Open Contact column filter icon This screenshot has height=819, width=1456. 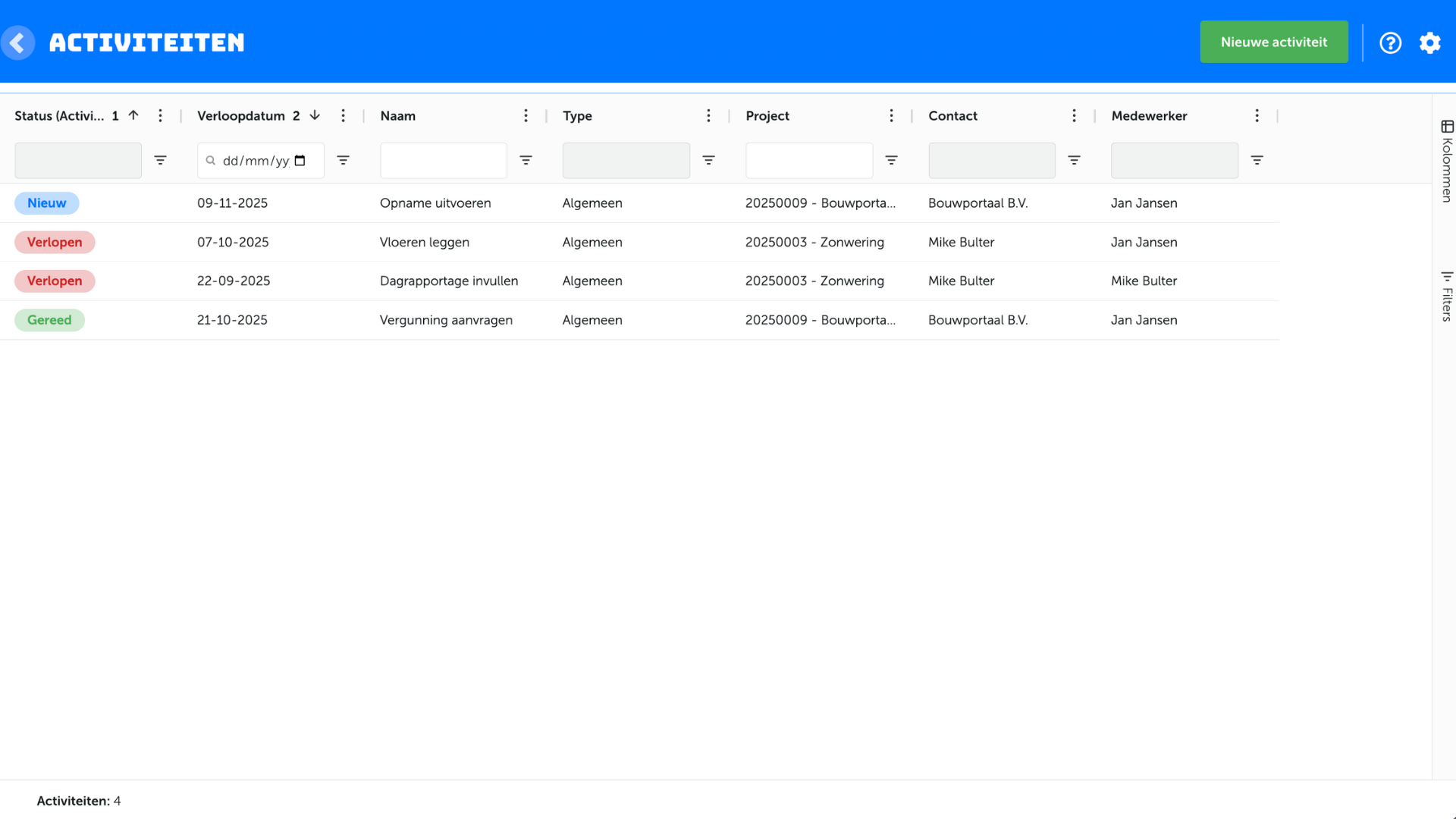click(1074, 160)
